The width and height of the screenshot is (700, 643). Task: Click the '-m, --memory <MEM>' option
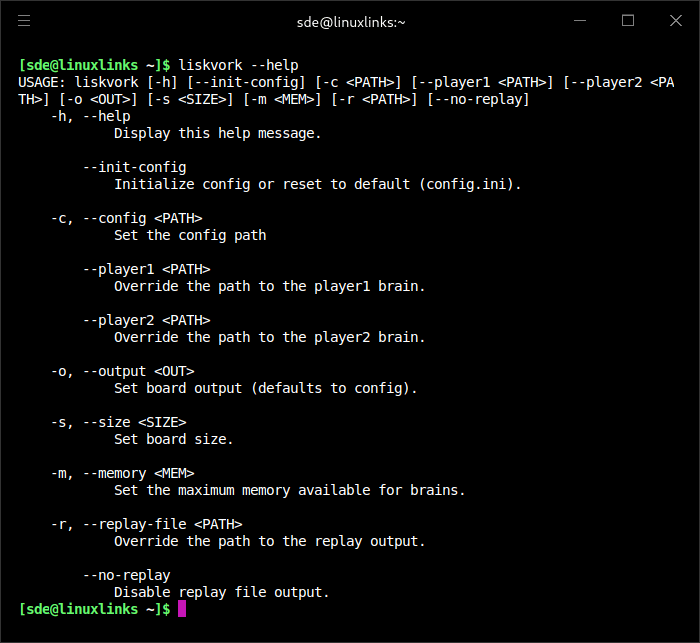click(122, 473)
